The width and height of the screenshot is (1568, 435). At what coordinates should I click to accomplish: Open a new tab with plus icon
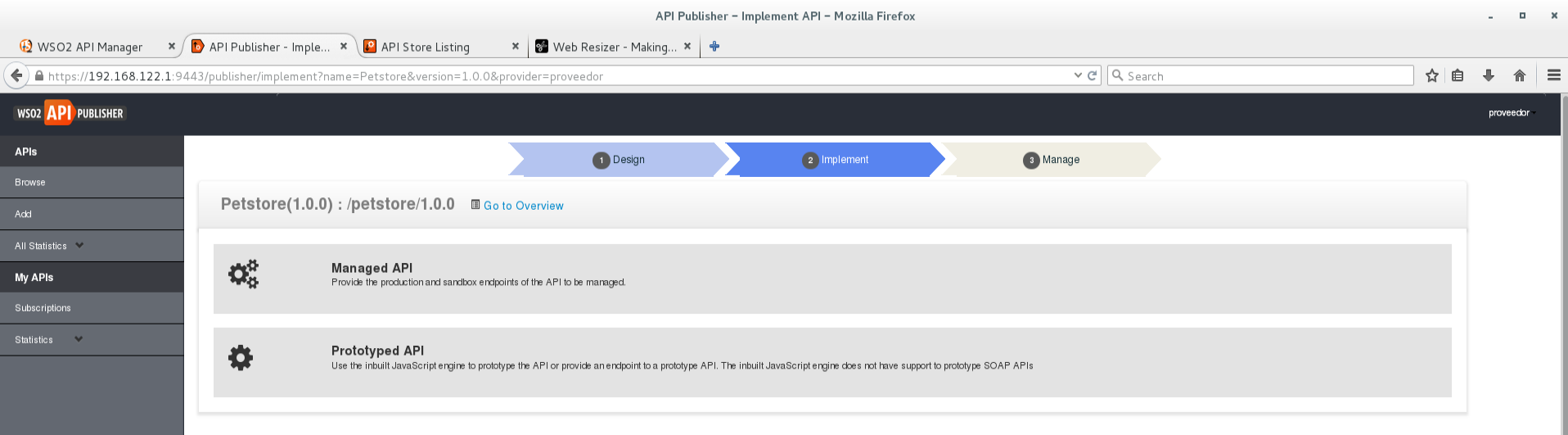pos(714,47)
